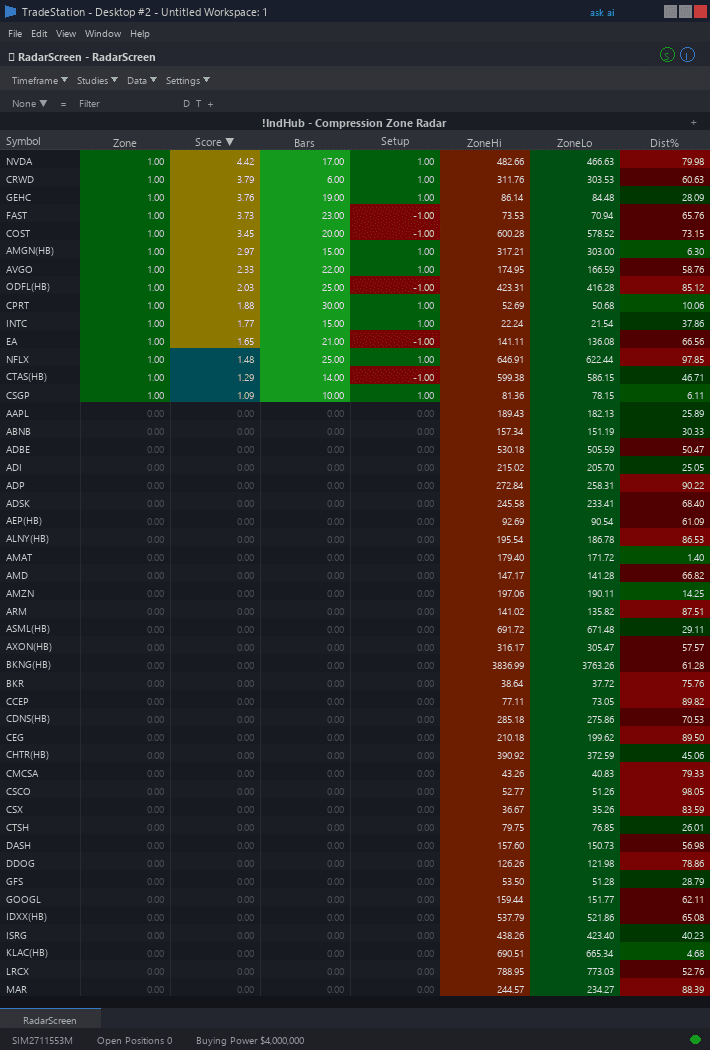Select the CRWD symbol cell

click(x=40, y=179)
